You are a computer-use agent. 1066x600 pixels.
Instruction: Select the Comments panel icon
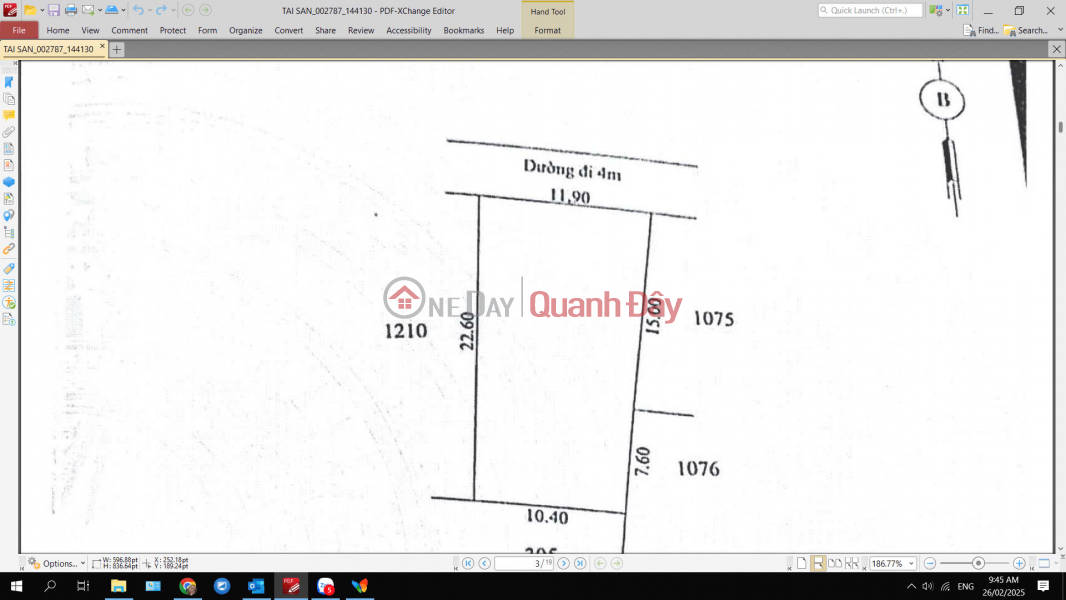click(x=9, y=116)
